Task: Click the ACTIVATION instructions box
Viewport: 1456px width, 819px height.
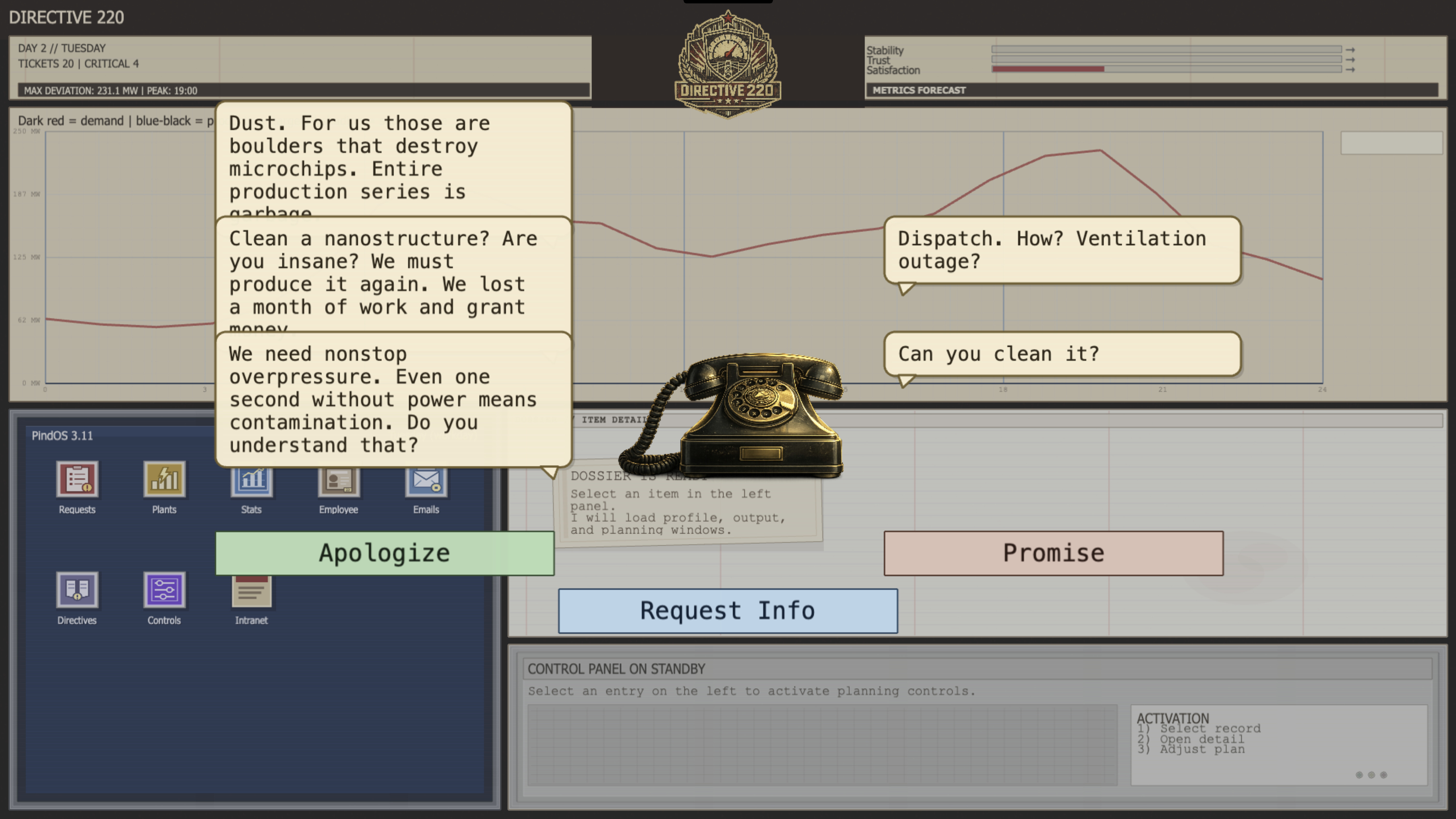Action: pyautogui.click(x=1279, y=745)
